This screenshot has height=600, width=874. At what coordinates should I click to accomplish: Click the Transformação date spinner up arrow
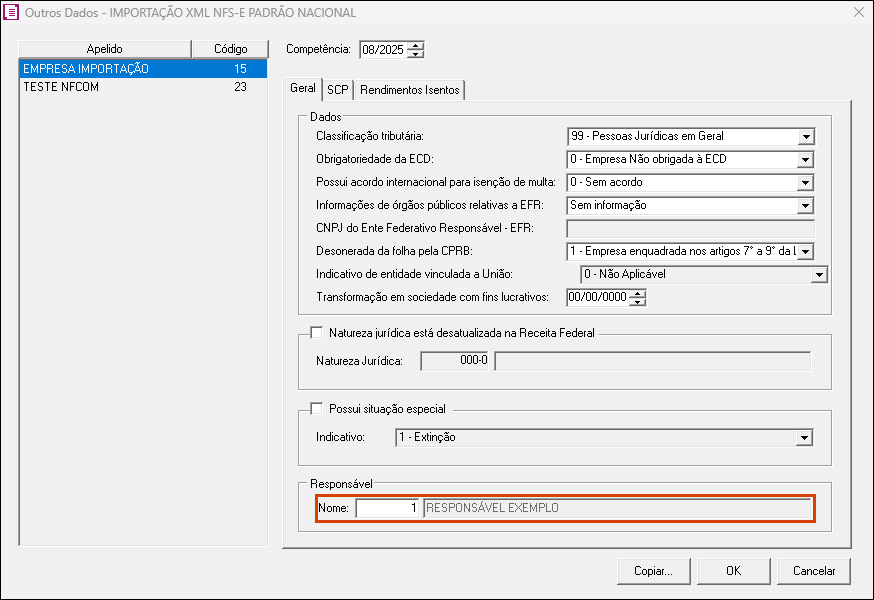pos(638,293)
